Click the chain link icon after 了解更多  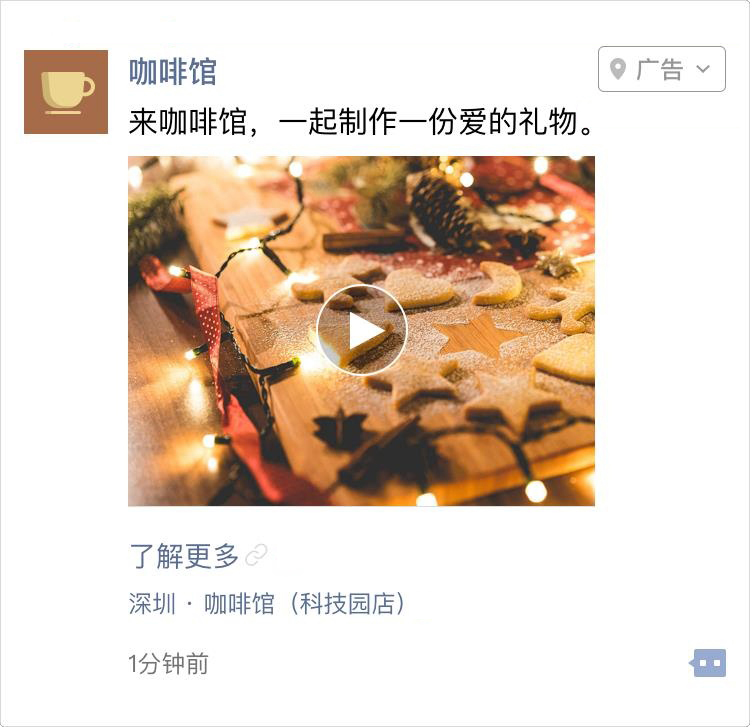pos(256,556)
